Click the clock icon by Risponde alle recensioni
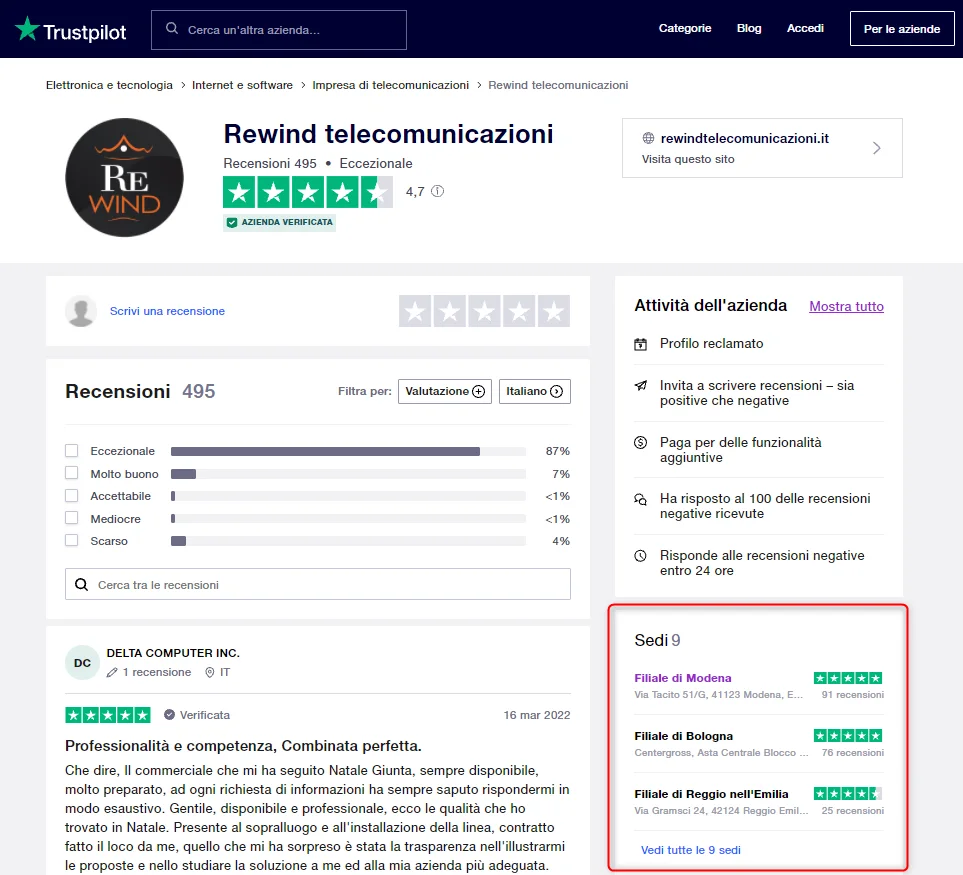The width and height of the screenshot is (963, 875). (x=641, y=556)
